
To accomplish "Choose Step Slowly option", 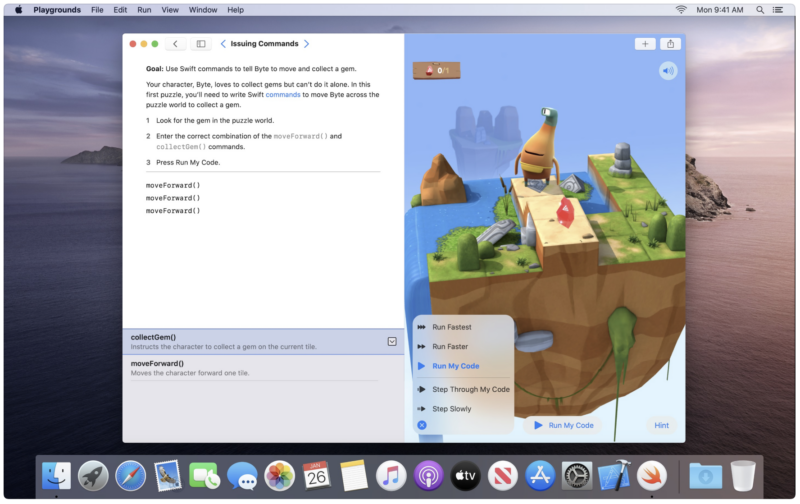I will (451, 409).
